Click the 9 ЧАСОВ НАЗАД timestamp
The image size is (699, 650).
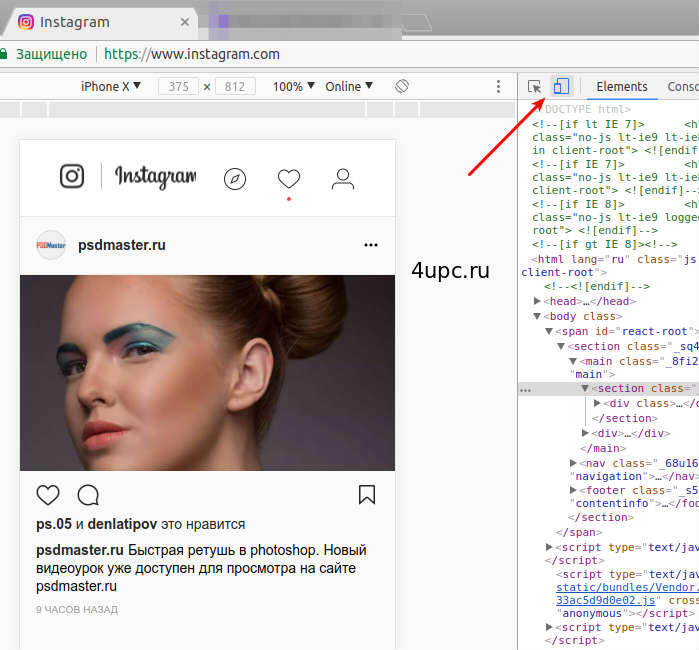click(x=77, y=609)
